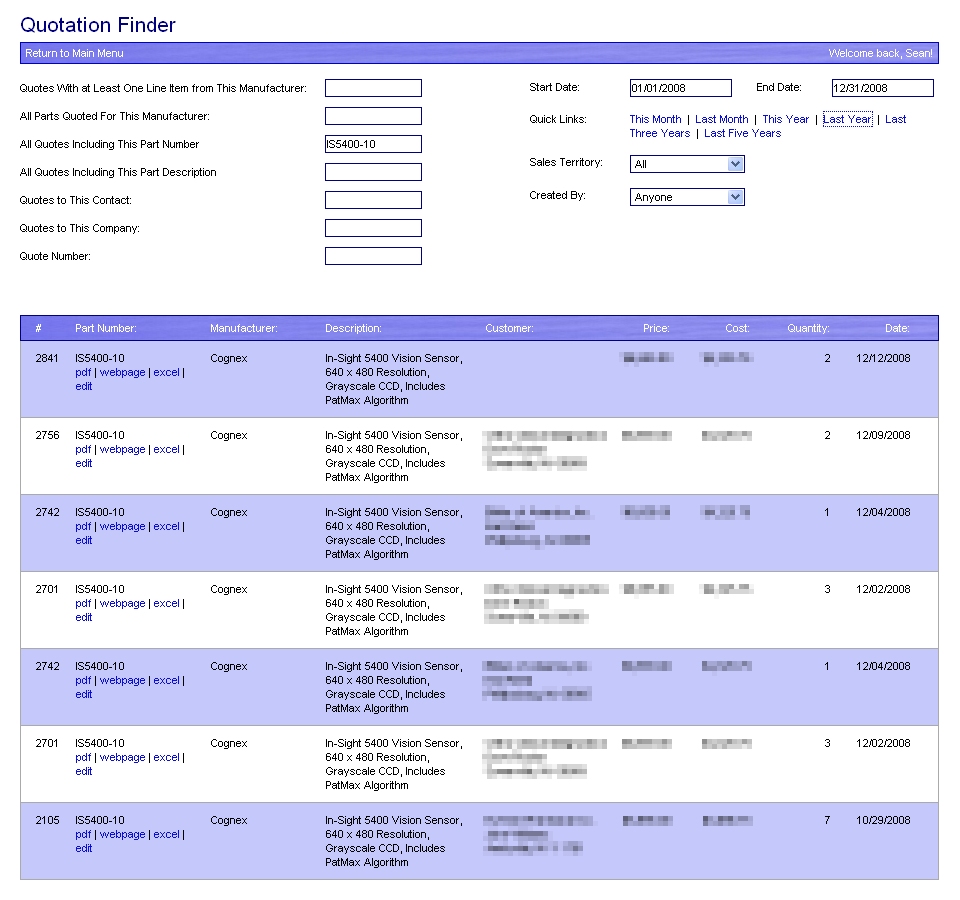960x900 pixels.
Task: Click the edit link for quote 2841
Action: tap(83, 386)
